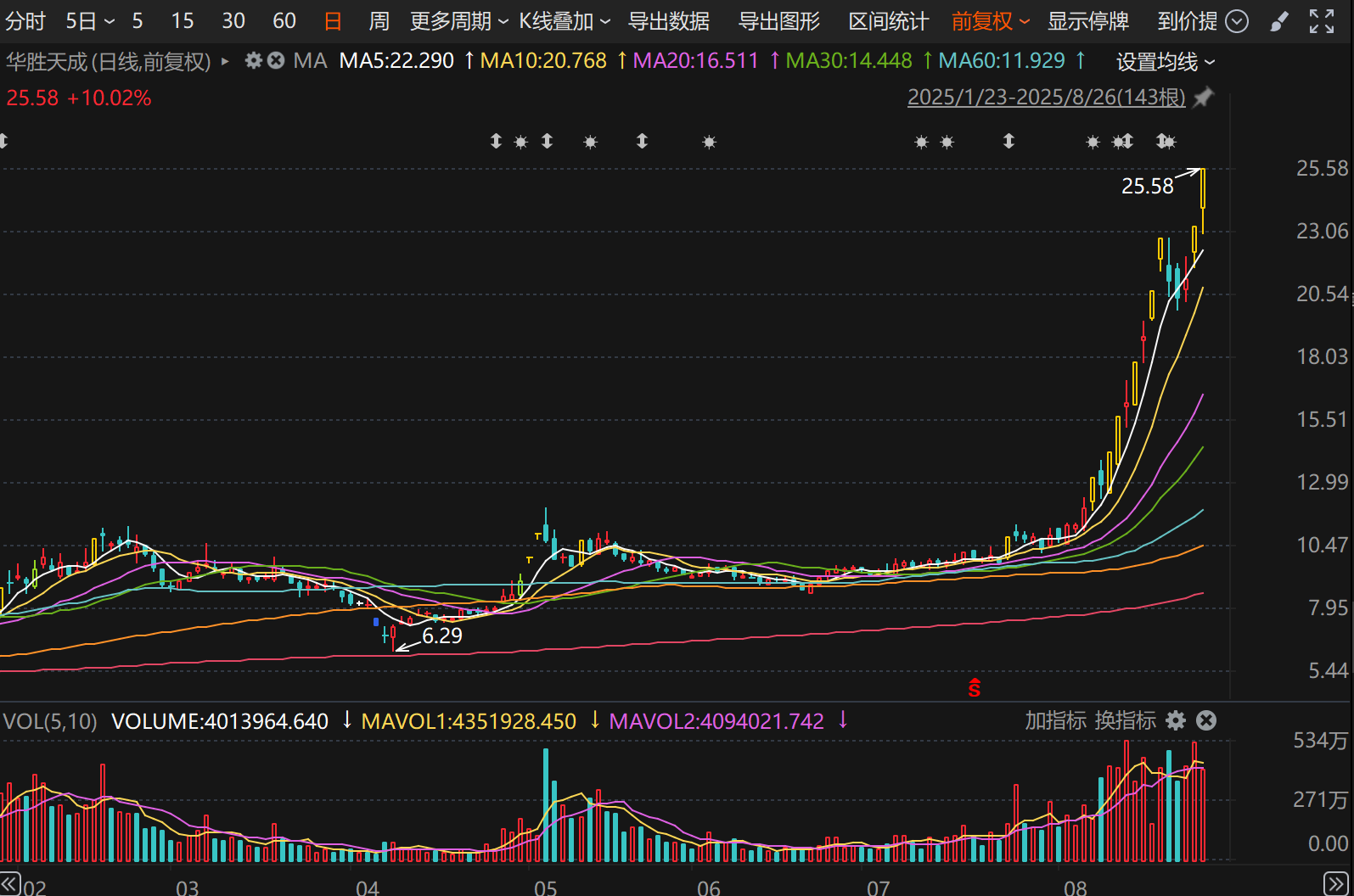Open VOL indicator settings gear
Image resolution: width=1354 pixels, height=896 pixels.
[x=1176, y=720]
